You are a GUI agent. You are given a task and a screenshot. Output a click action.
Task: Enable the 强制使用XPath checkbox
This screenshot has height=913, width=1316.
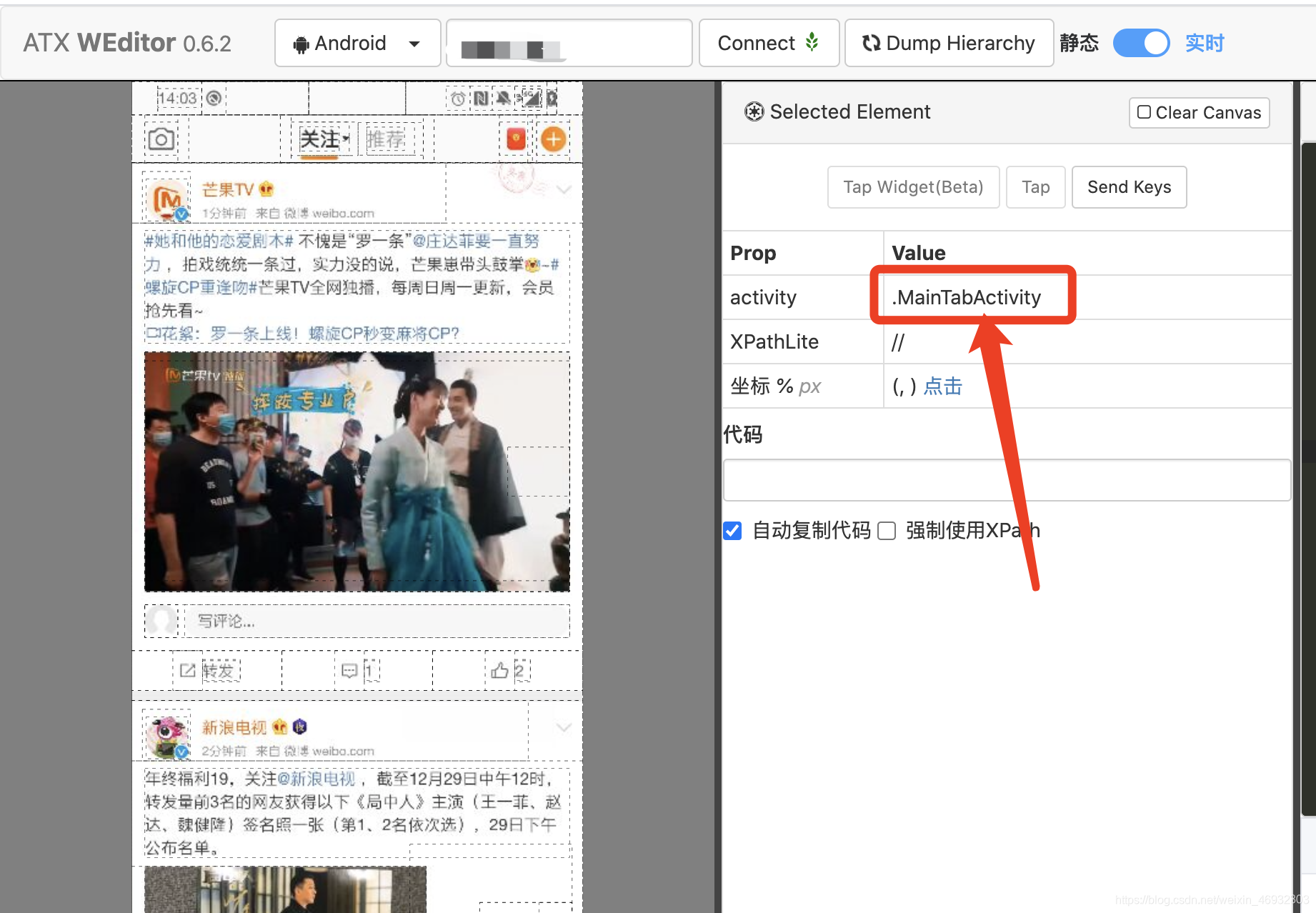pos(887,531)
